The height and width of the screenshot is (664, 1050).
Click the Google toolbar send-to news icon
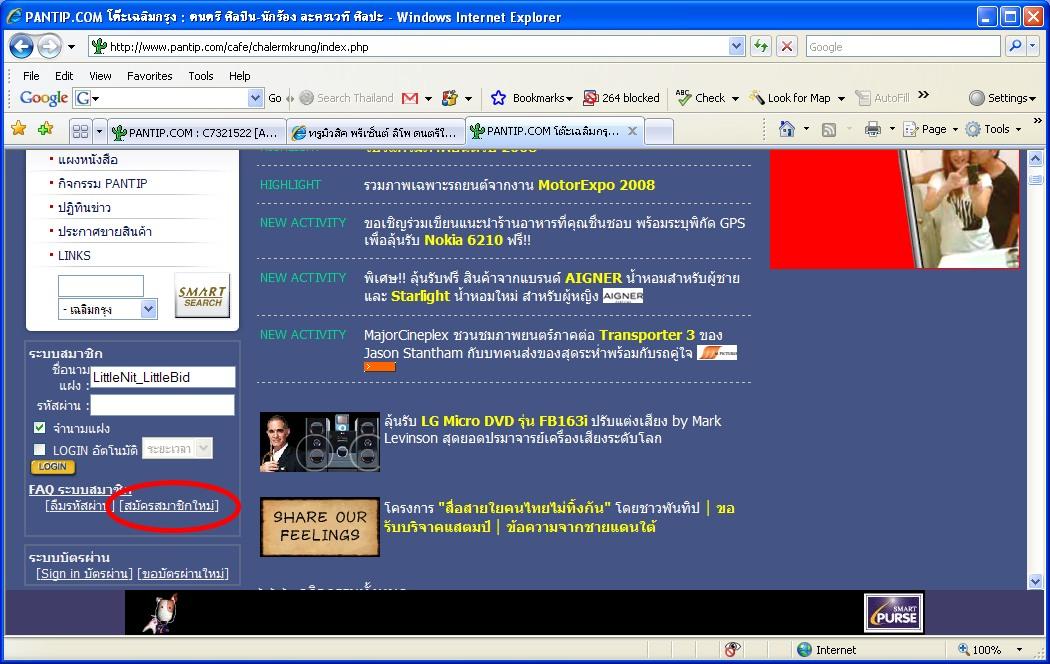click(450, 98)
